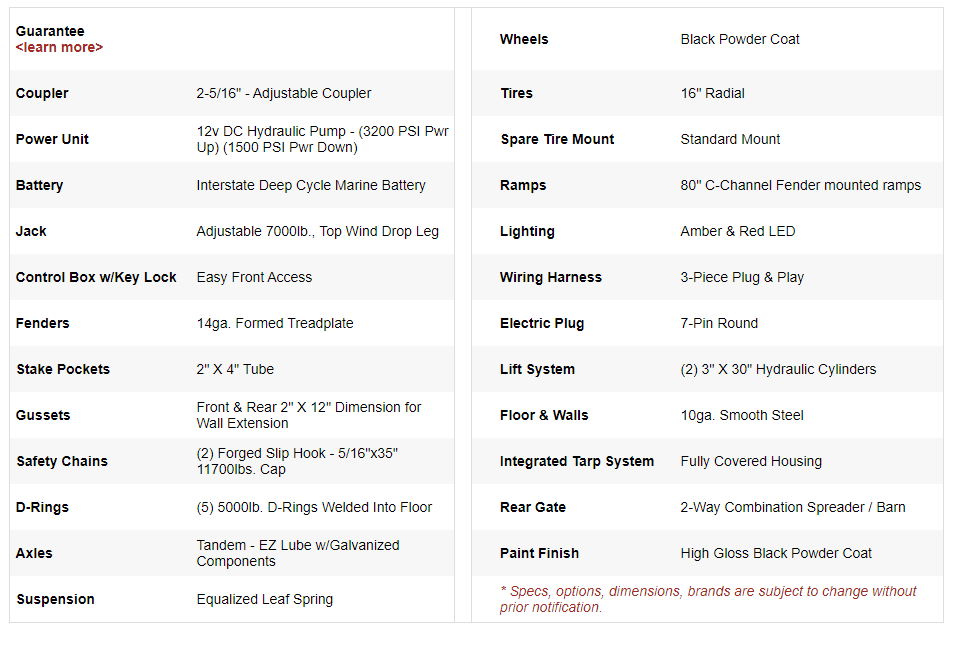This screenshot has height=645, width=955.
Task: Select the Safety Chains row label
Action: pos(62,461)
